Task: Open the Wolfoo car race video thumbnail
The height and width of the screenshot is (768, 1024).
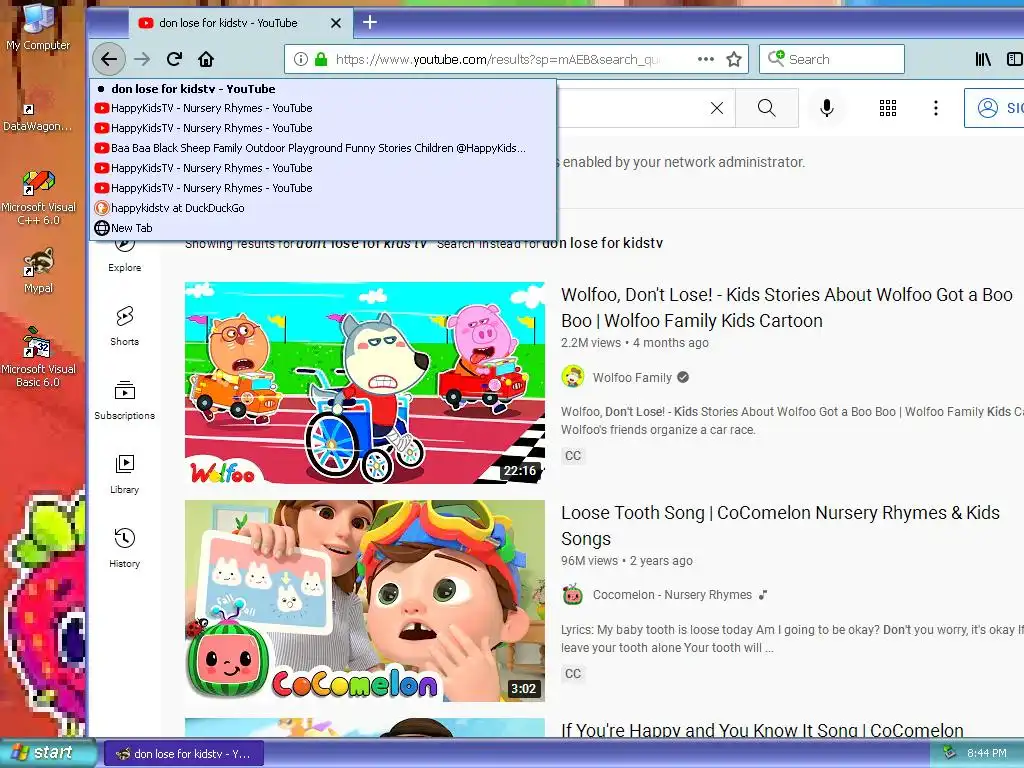Action: click(364, 383)
